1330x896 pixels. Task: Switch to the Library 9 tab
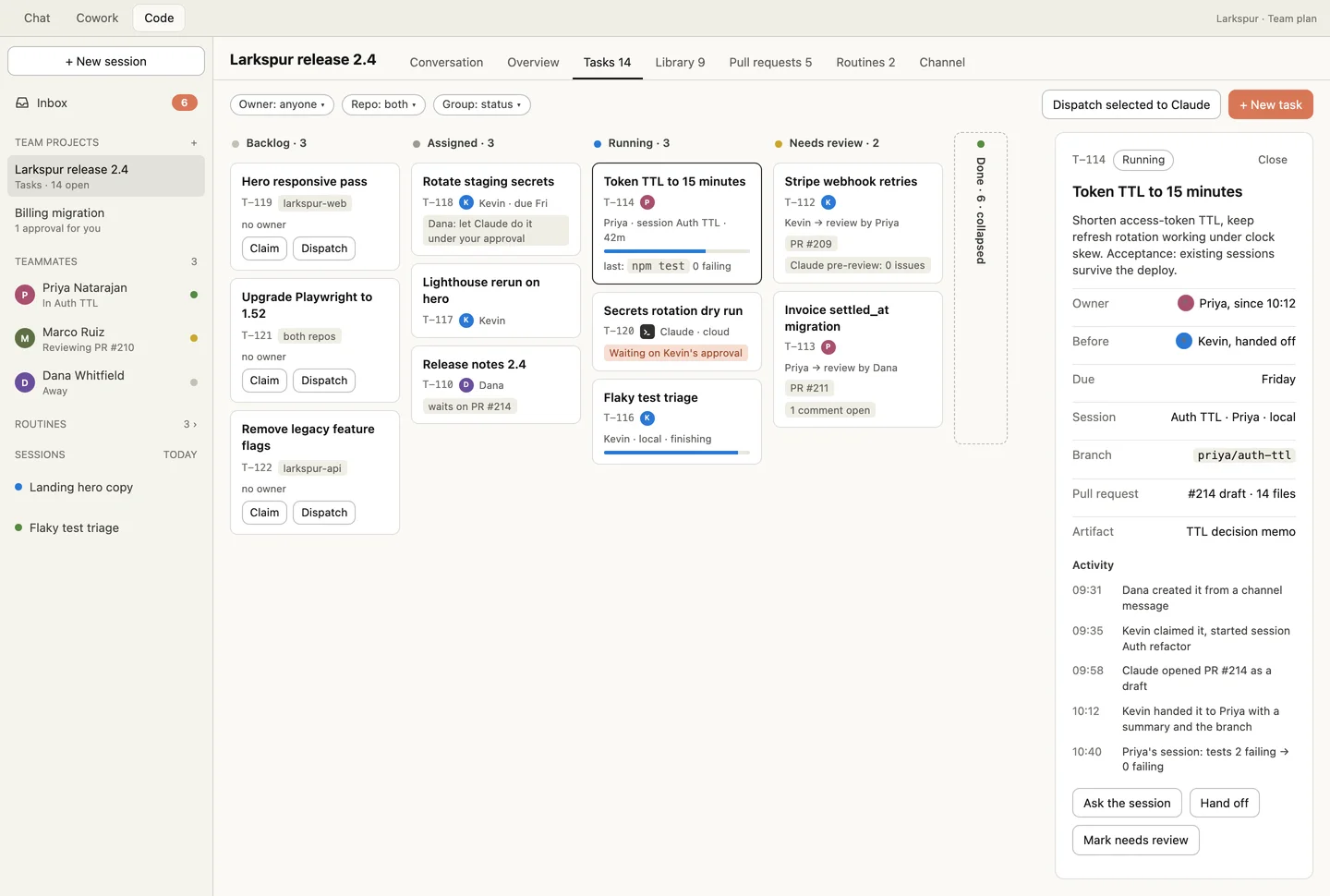click(x=680, y=63)
